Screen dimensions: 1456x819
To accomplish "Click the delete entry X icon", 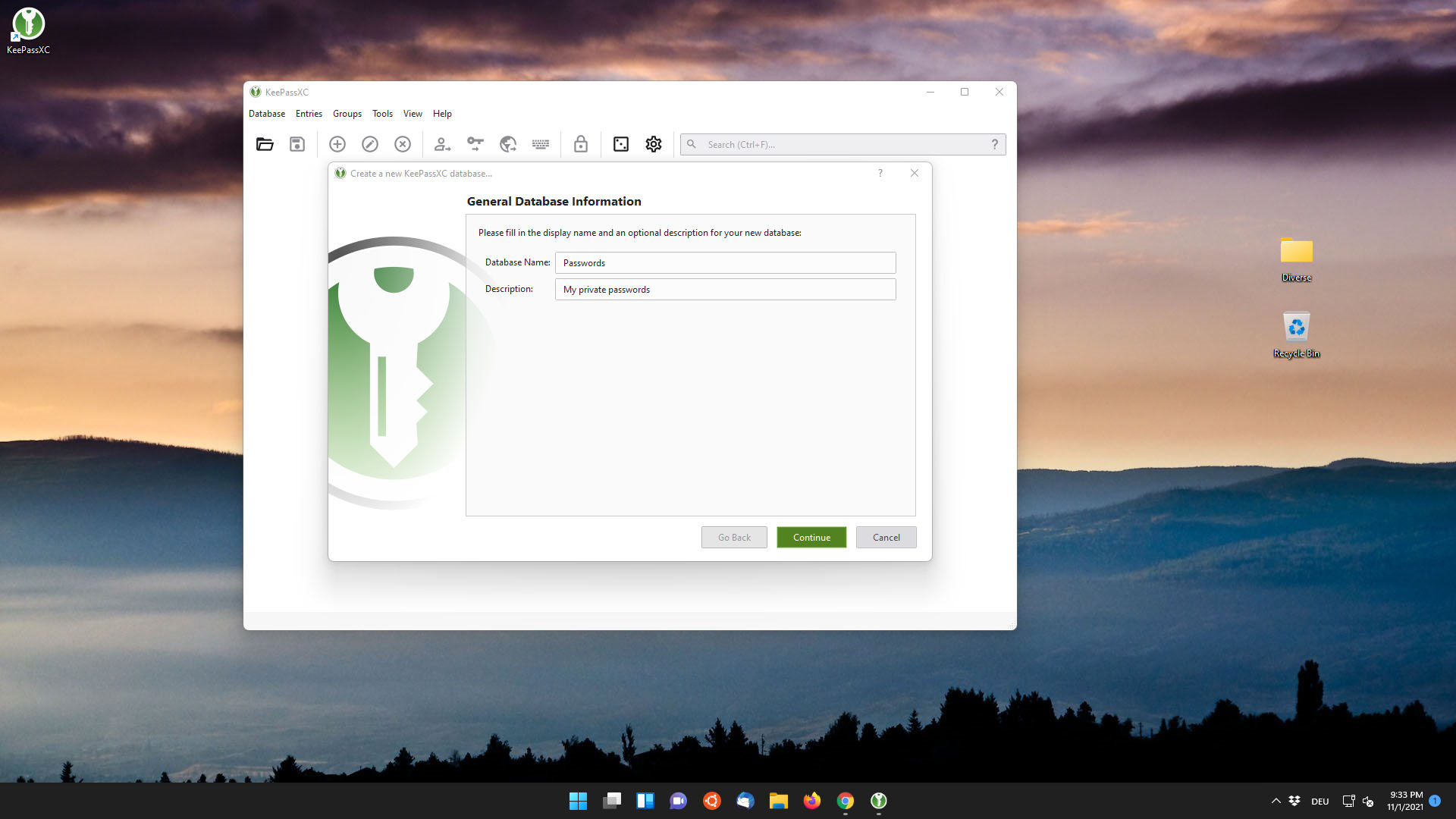I will (x=403, y=144).
